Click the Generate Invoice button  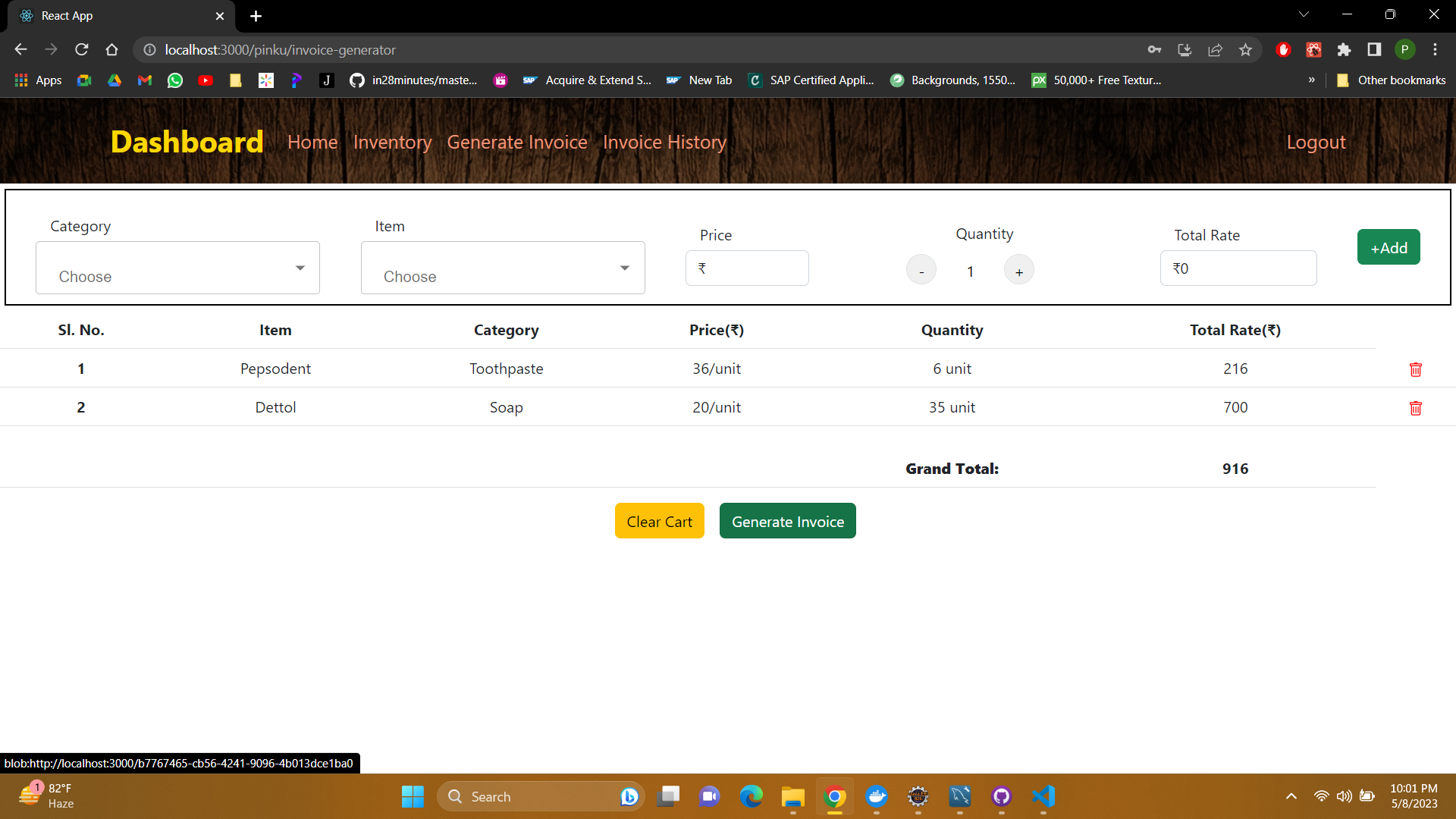(x=787, y=520)
